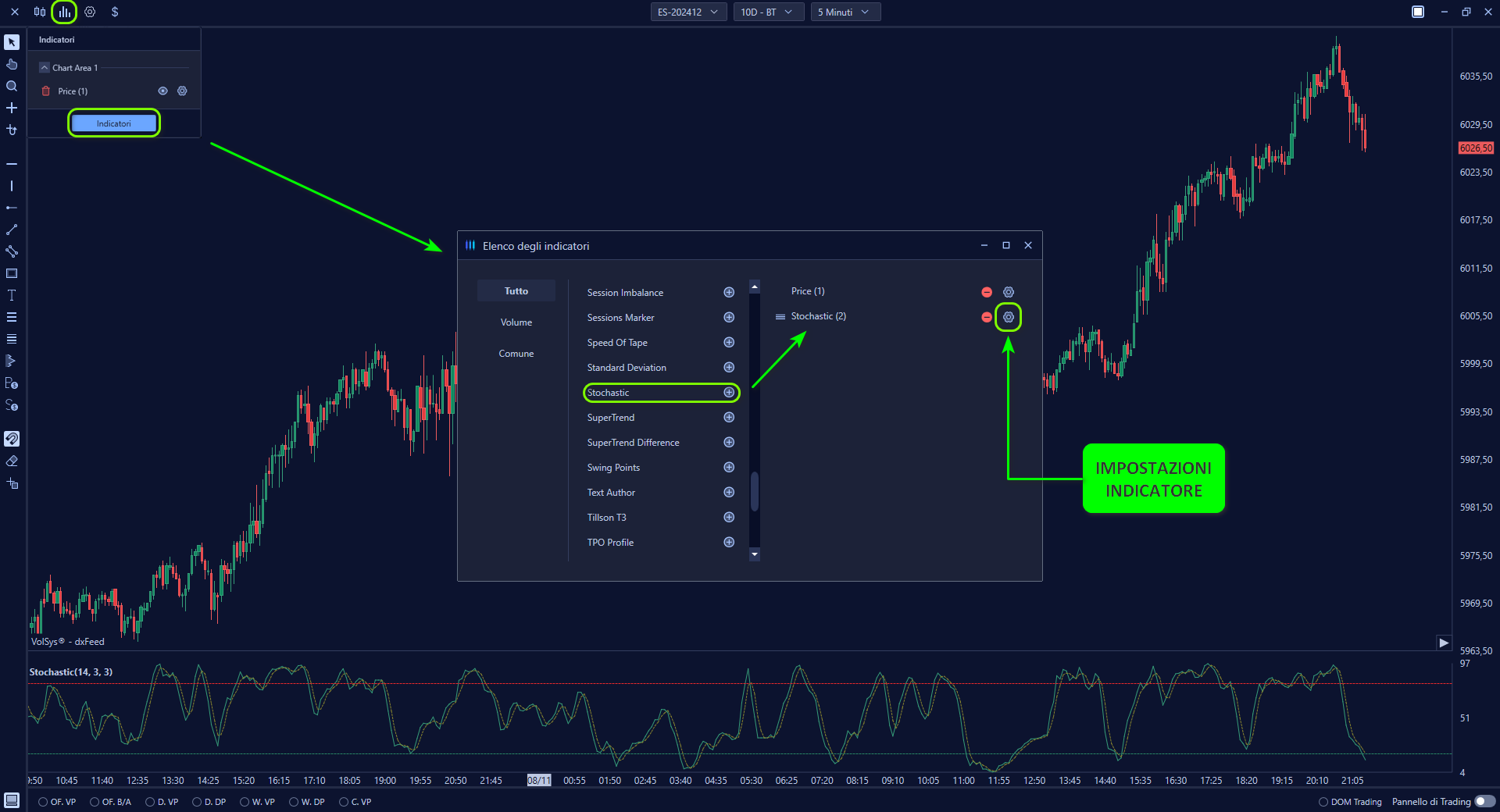The height and width of the screenshot is (812, 1500).
Task: Remove Stochastic (2) with the red minus
Action: [987, 317]
